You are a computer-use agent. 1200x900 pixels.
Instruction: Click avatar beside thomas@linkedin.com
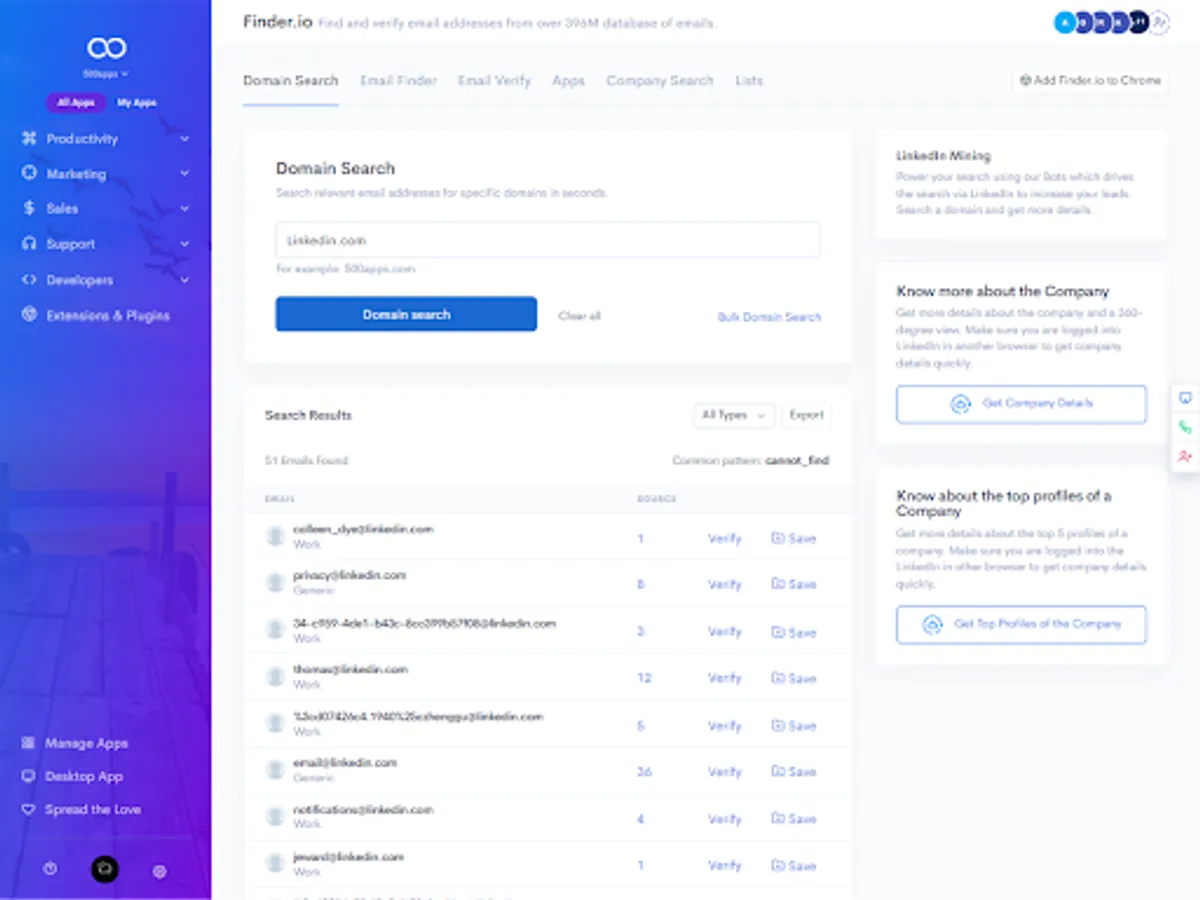click(275, 677)
